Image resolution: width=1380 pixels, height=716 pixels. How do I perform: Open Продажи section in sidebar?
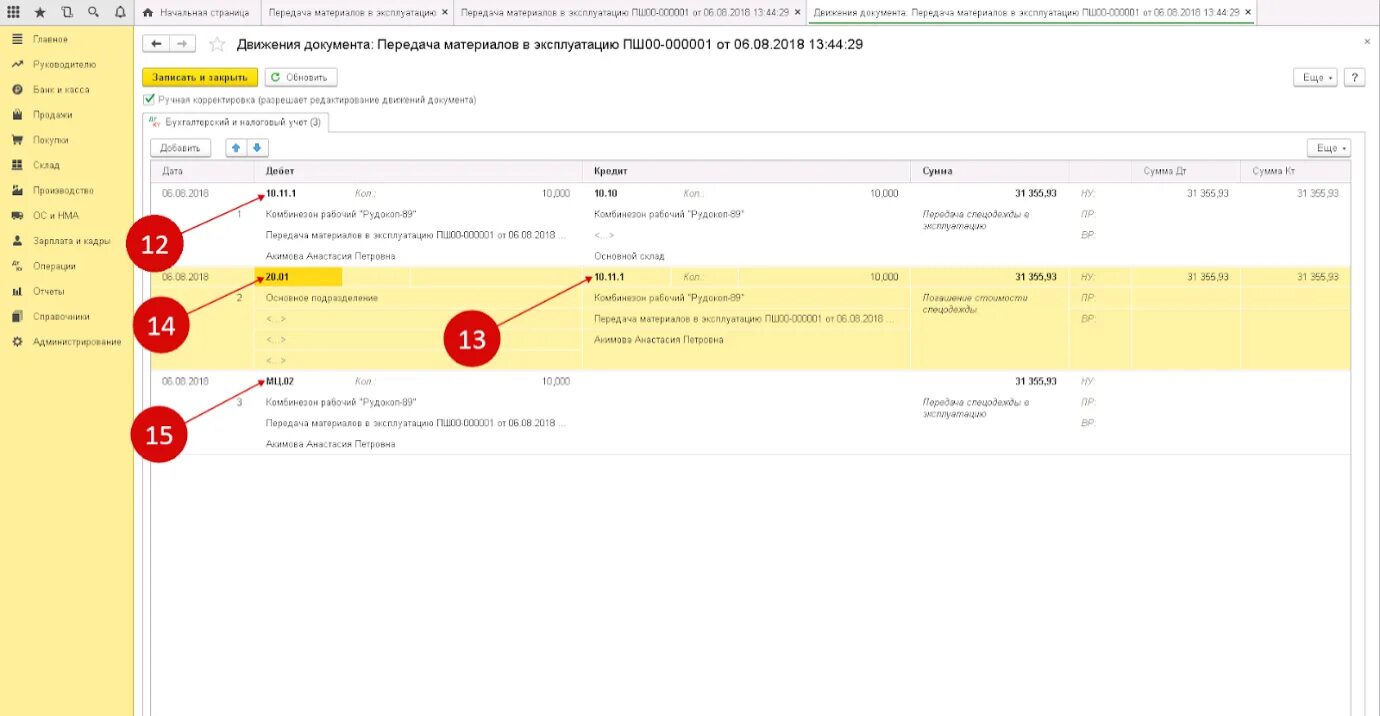(52, 114)
